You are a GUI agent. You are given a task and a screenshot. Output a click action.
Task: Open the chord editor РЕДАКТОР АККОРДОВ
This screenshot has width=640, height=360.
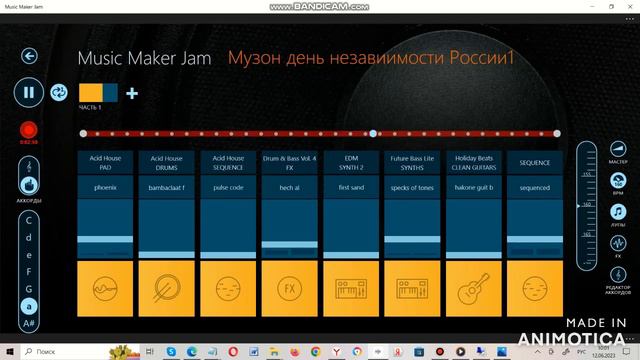point(618,275)
